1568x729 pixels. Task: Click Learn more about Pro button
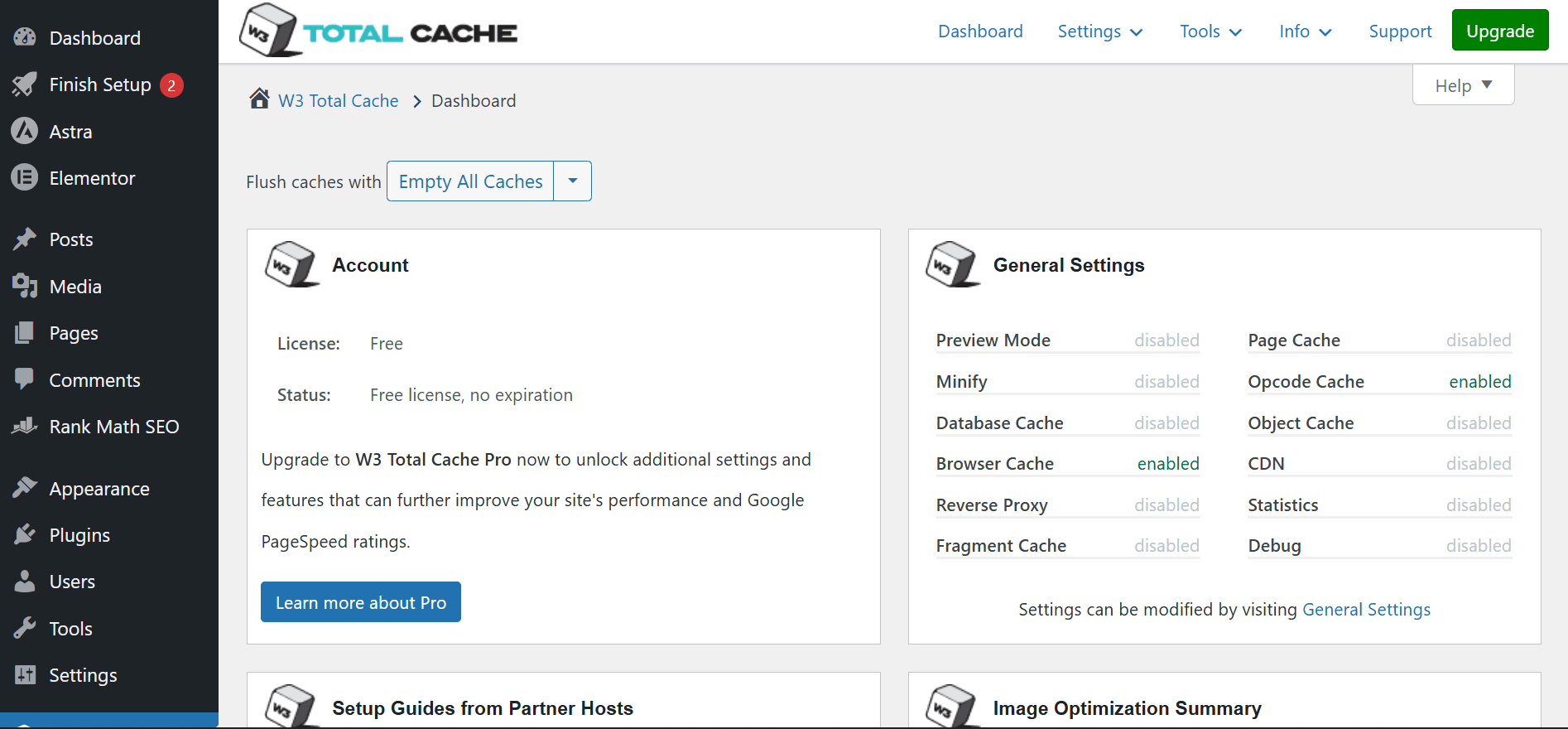(x=361, y=602)
